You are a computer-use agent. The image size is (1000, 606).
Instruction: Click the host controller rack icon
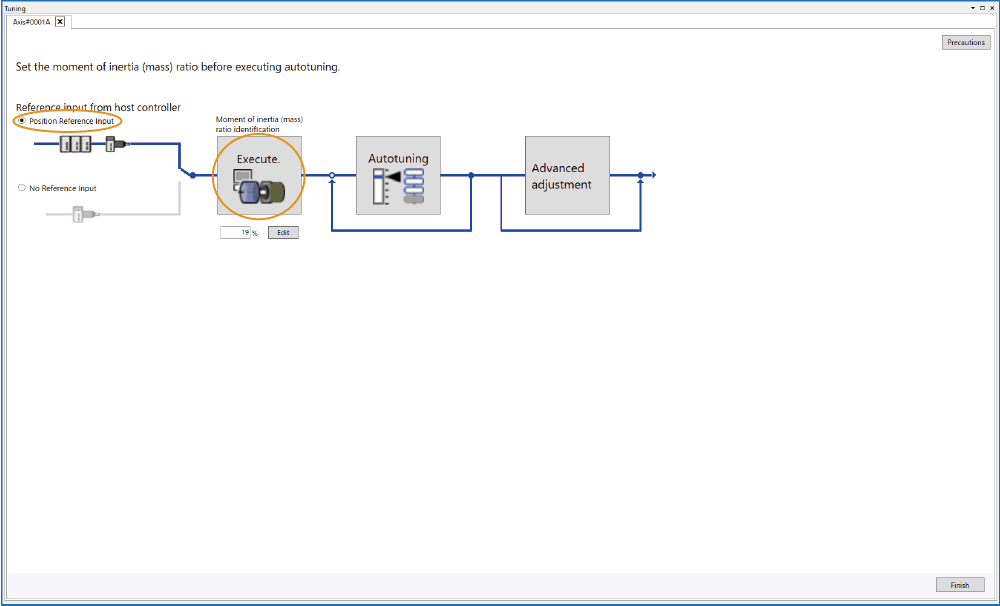(76, 144)
